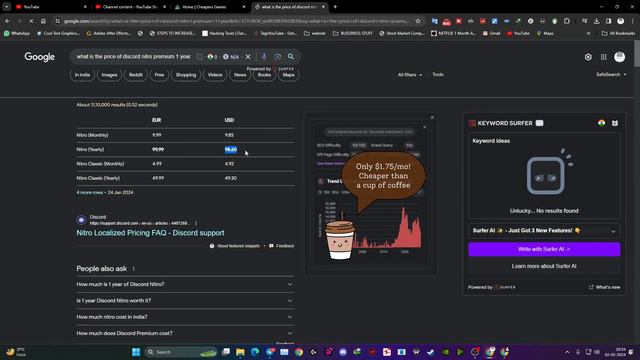Close the coffee cup ad overlay
This screenshot has width=640, height=360.
point(433,118)
